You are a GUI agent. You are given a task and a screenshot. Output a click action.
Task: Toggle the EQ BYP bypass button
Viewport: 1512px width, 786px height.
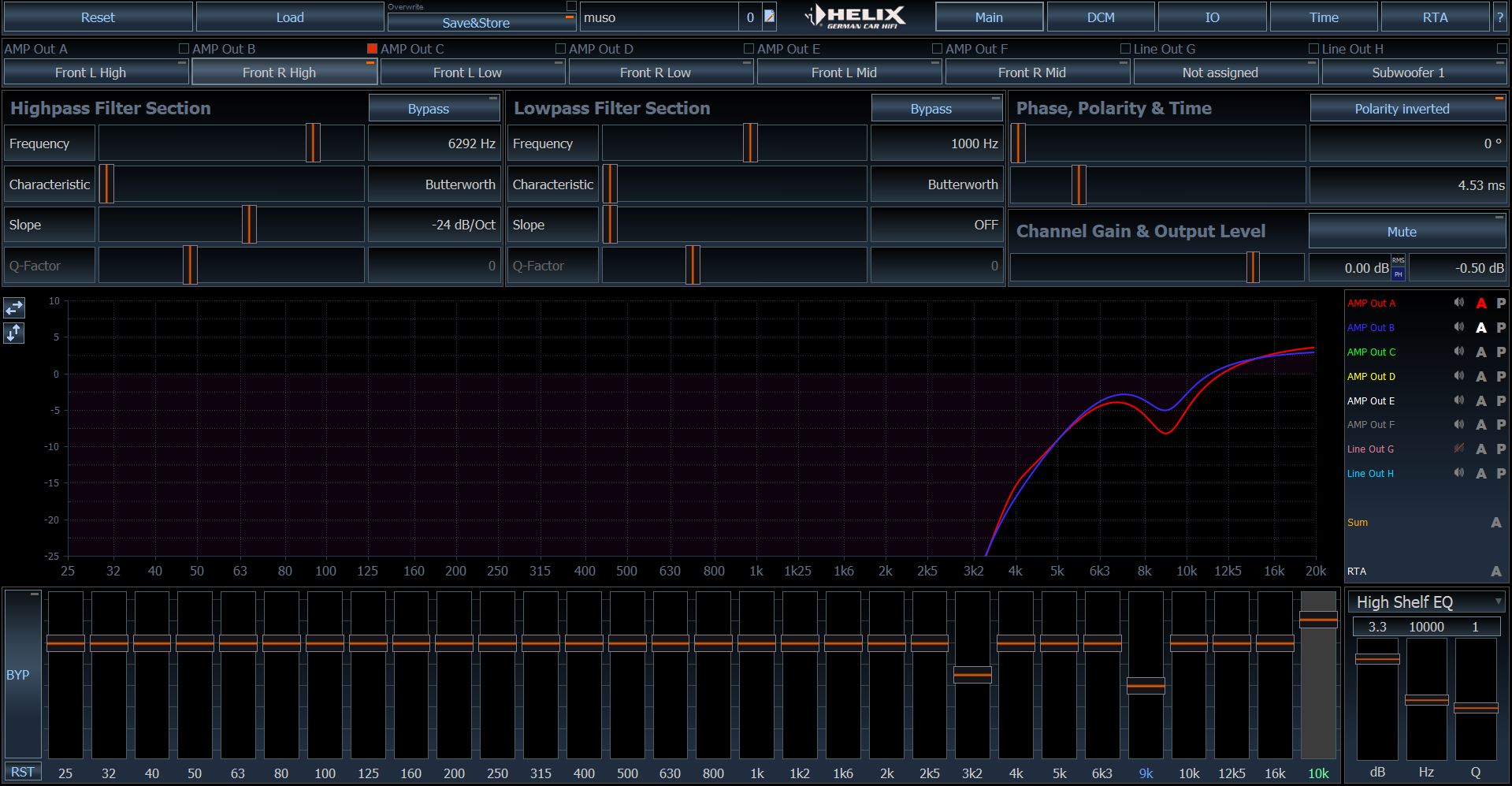(23, 674)
